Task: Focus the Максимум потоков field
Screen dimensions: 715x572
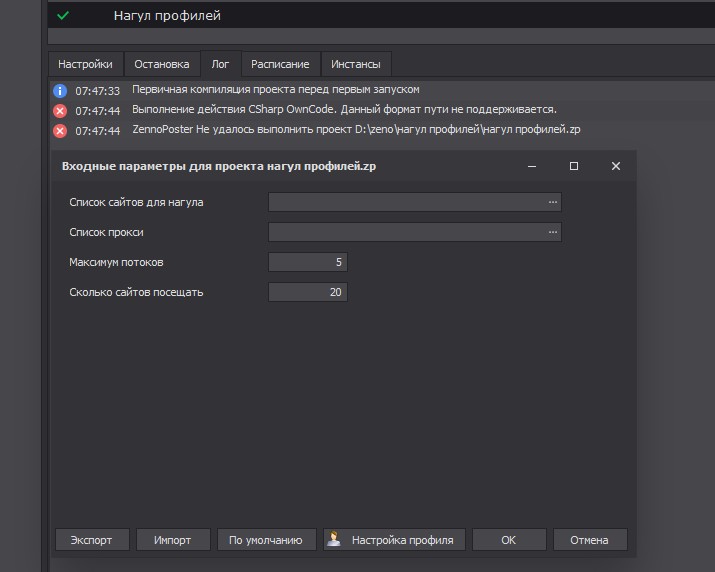Action: click(307, 262)
